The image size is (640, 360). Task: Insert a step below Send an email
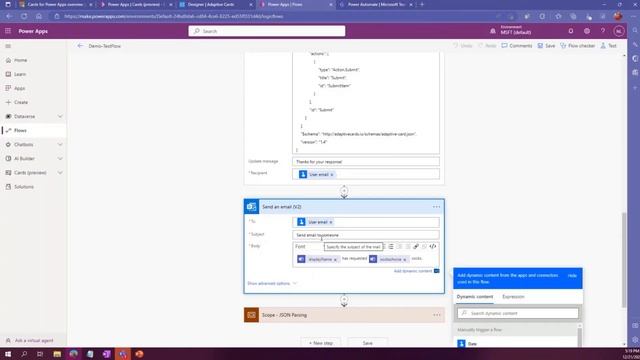344,300
